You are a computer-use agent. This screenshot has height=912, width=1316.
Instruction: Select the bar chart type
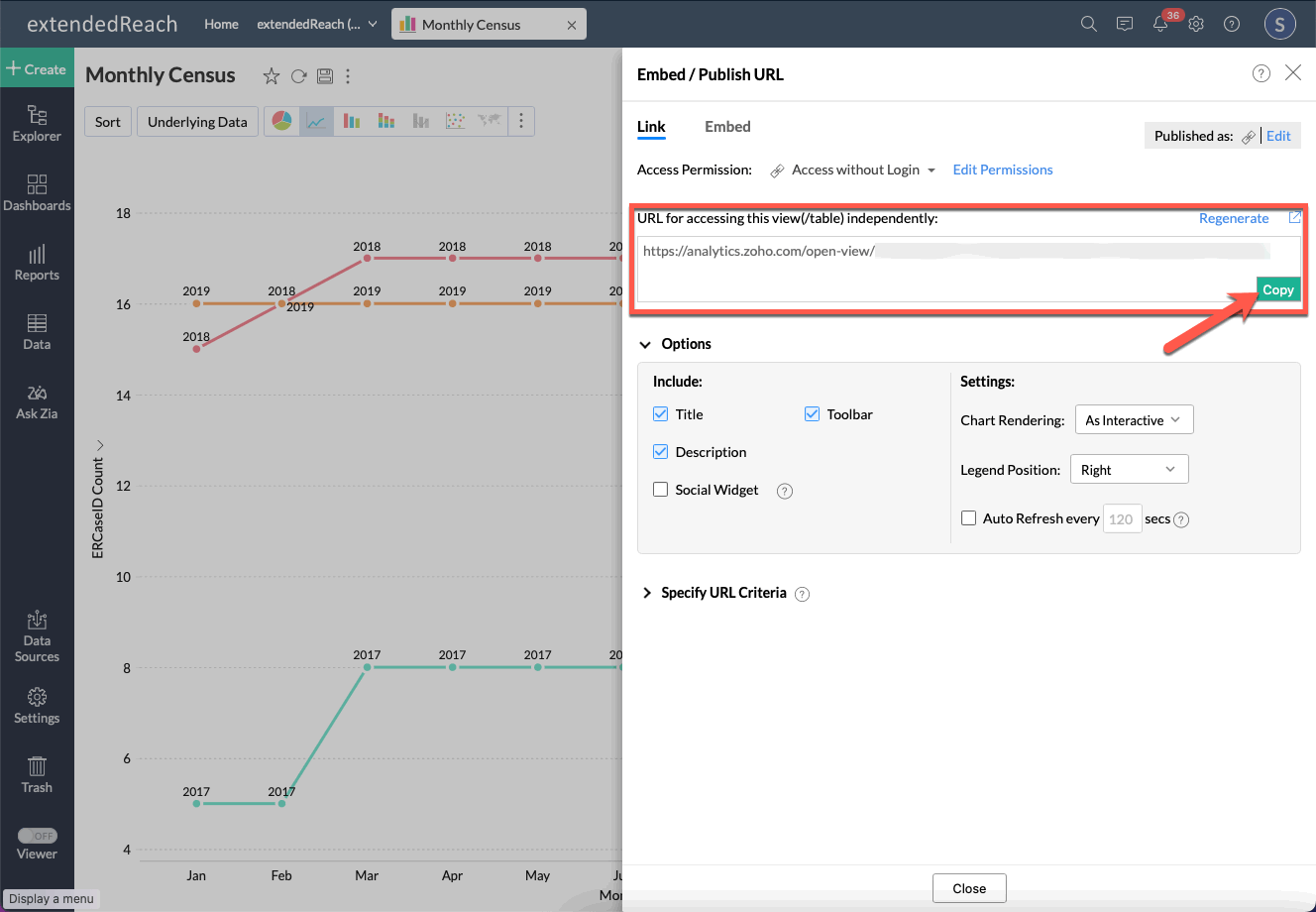pos(351,121)
